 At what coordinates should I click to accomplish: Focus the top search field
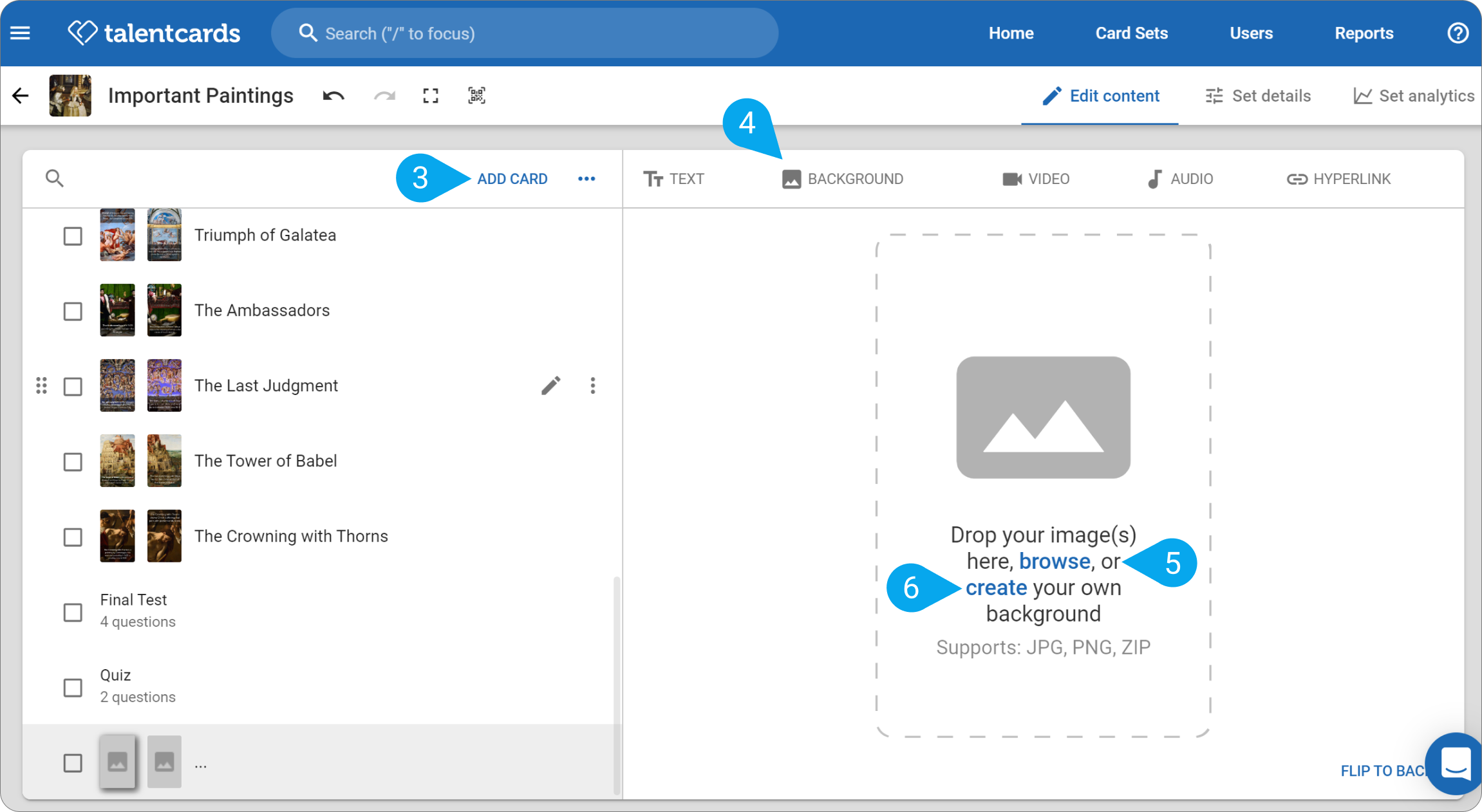pos(525,33)
